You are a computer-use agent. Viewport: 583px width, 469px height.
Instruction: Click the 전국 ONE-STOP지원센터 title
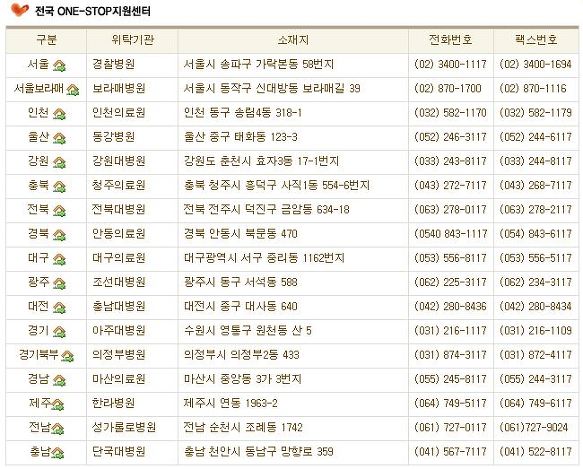(93, 11)
